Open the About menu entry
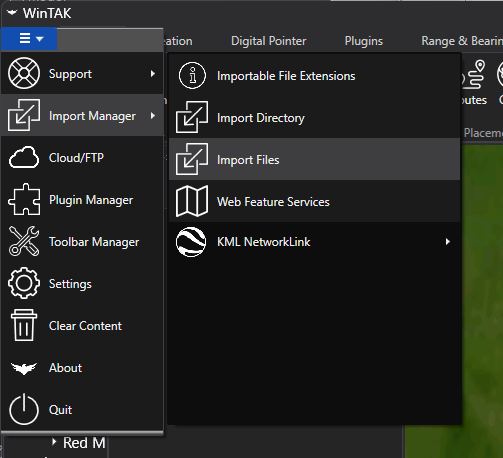503x458 pixels. 82,367
